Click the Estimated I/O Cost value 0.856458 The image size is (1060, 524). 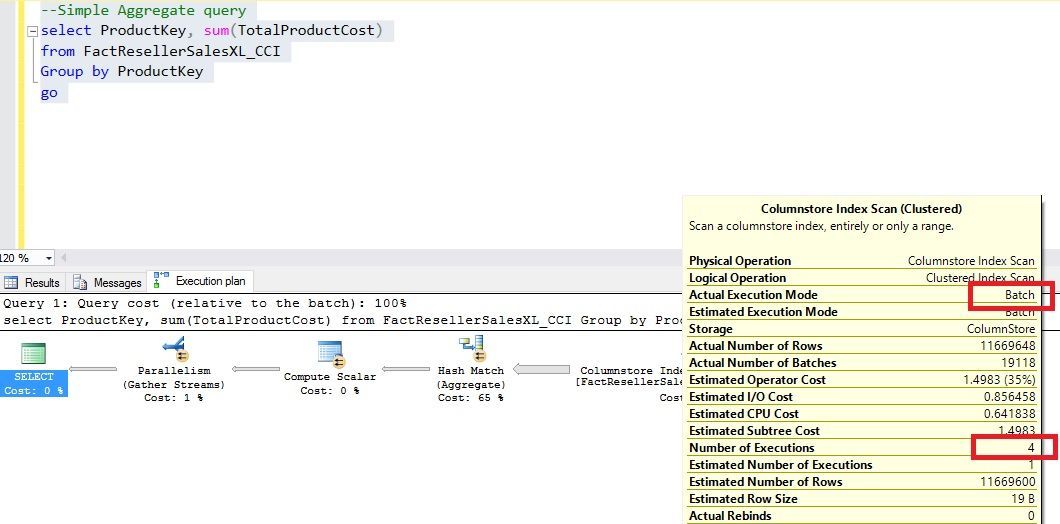1010,397
